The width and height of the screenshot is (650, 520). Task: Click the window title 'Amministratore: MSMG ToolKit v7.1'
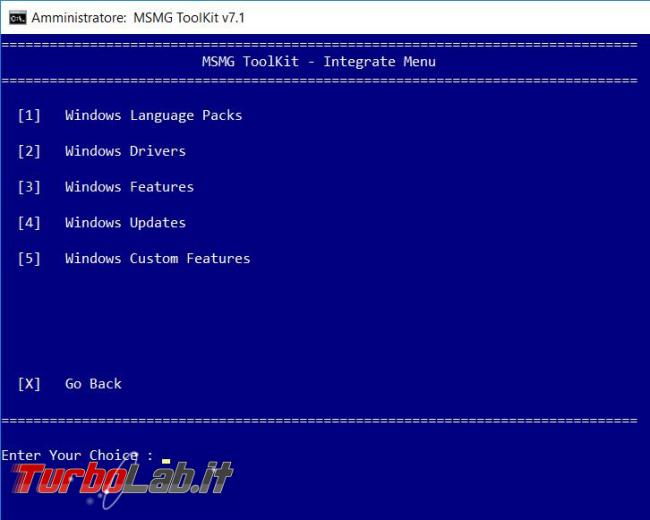[138, 18]
